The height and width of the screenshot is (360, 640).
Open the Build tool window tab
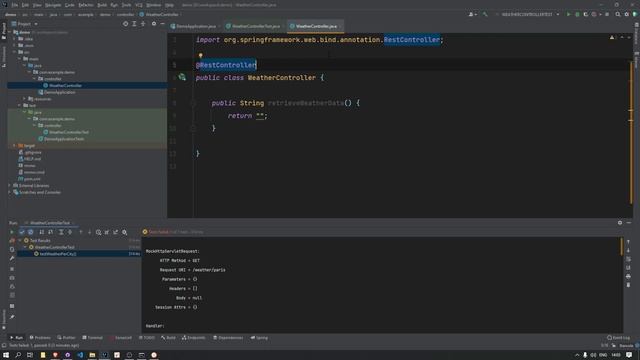168,338
